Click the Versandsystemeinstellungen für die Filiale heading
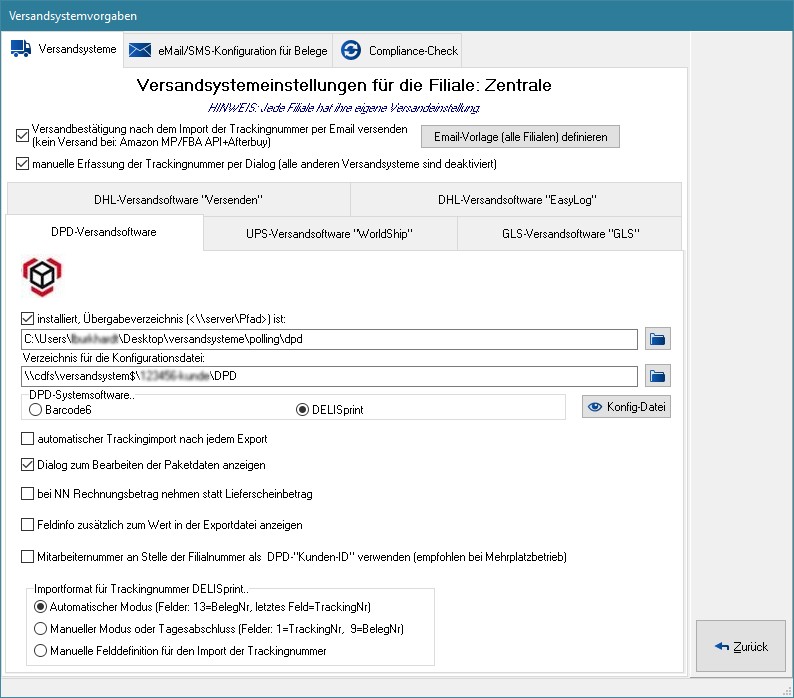The width and height of the screenshot is (794, 698). (344, 85)
